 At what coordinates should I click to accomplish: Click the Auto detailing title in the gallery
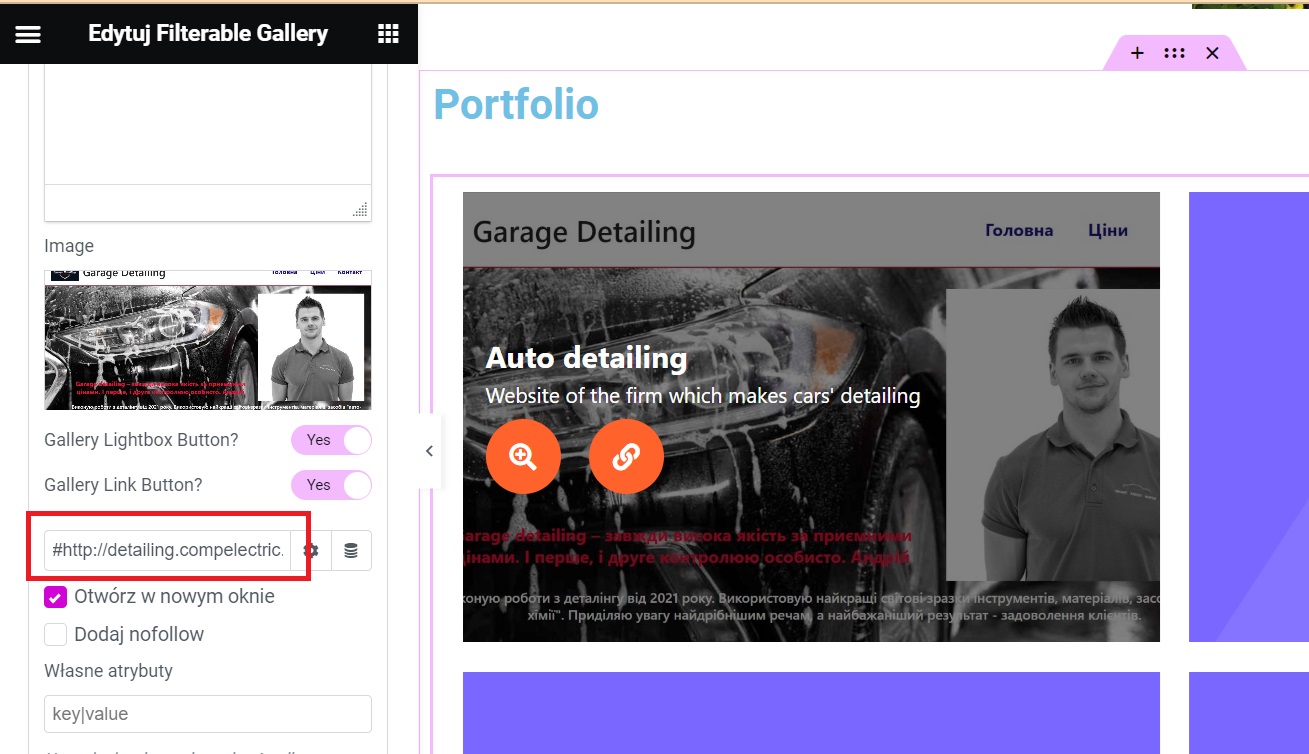586,358
